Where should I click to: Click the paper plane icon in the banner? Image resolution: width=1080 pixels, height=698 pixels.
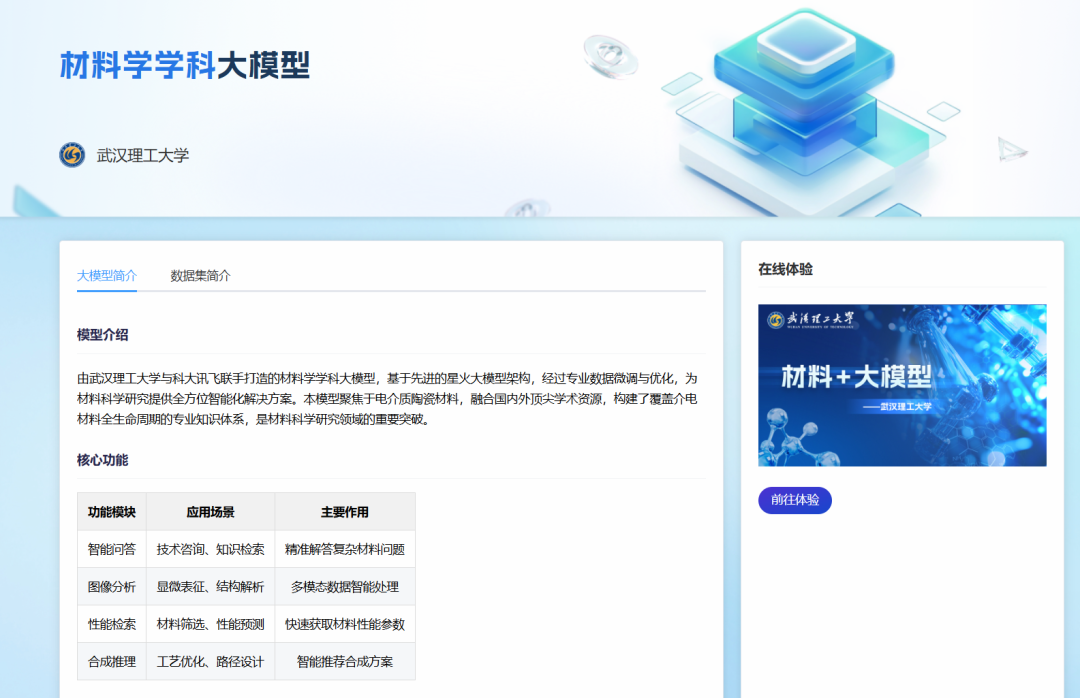[x=1010, y=148]
